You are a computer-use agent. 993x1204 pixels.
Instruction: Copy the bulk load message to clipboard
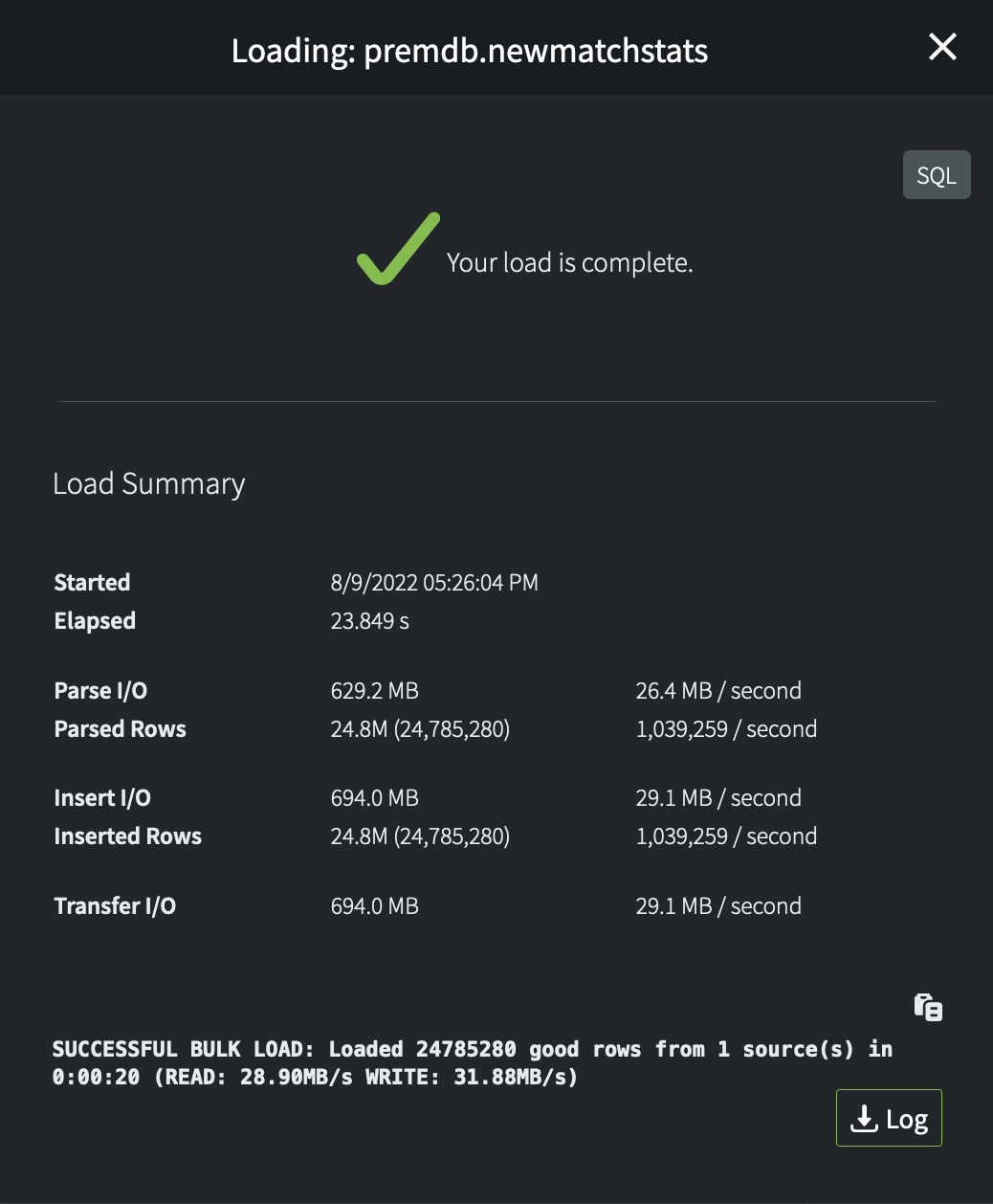click(928, 1007)
